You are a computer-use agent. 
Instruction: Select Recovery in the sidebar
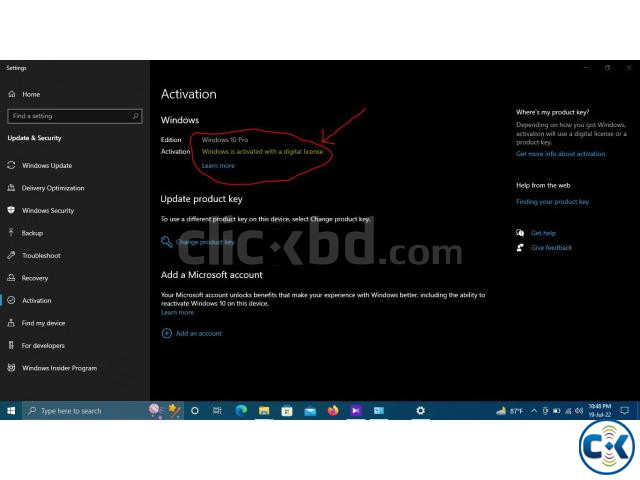point(35,278)
